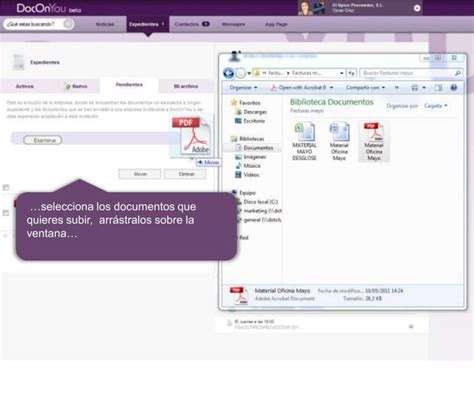Click the Examinar button
The height and width of the screenshot is (395, 474).
click(43, 140)
